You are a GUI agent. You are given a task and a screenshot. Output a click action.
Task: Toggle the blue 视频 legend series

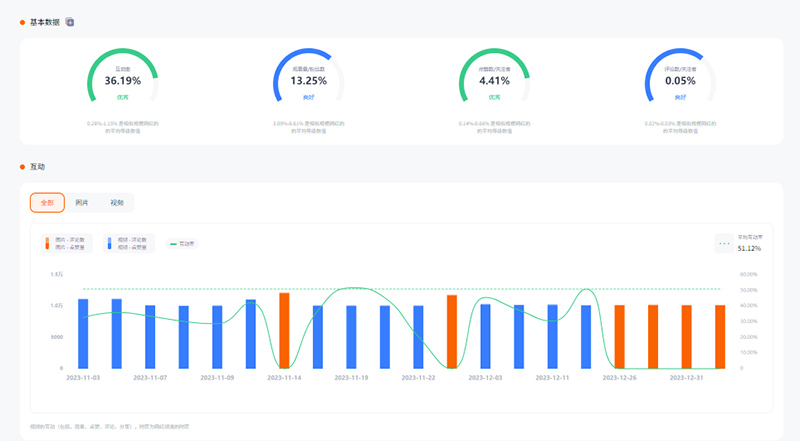click(128, 243)
